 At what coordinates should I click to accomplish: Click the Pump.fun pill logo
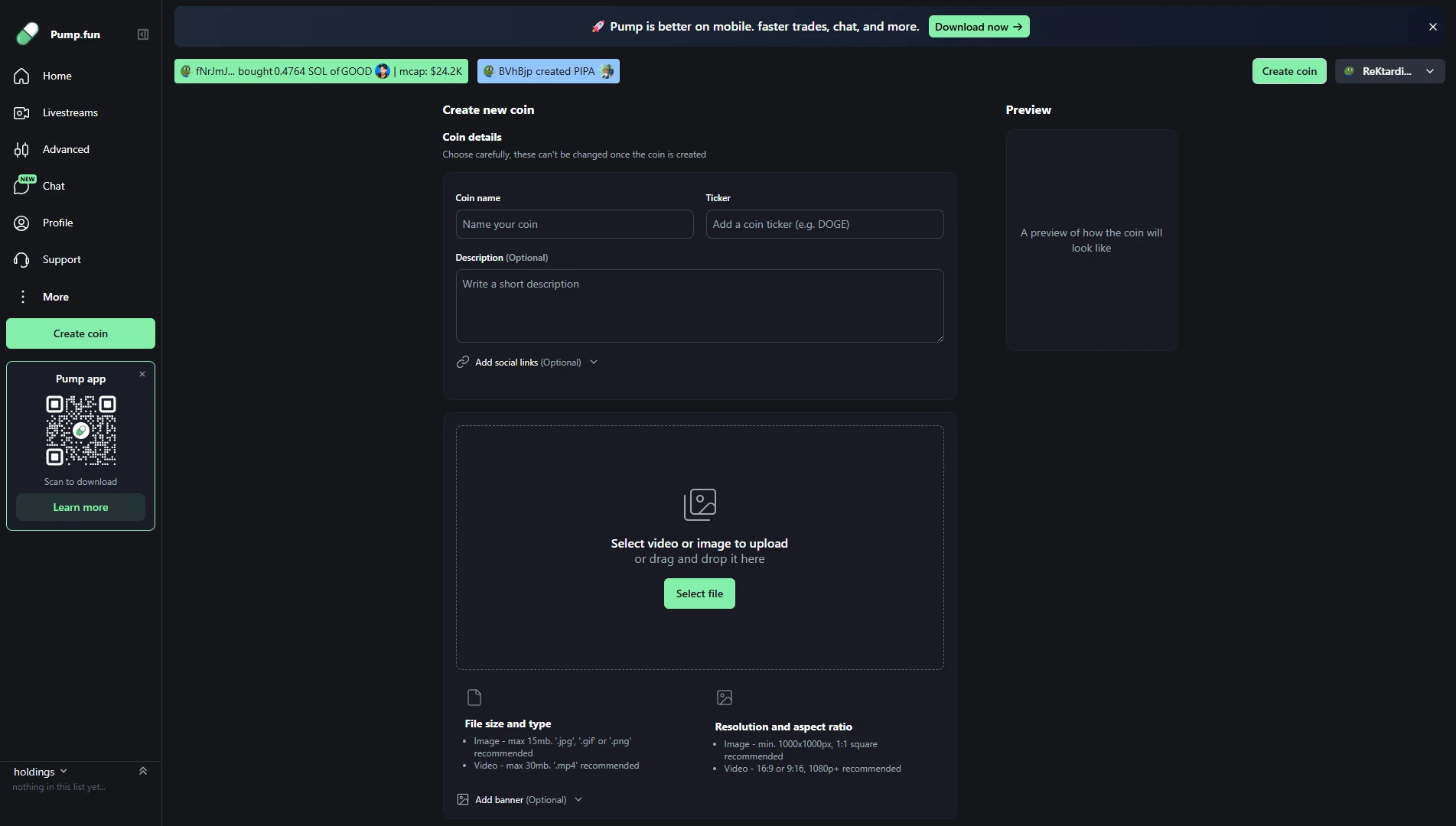28,34
